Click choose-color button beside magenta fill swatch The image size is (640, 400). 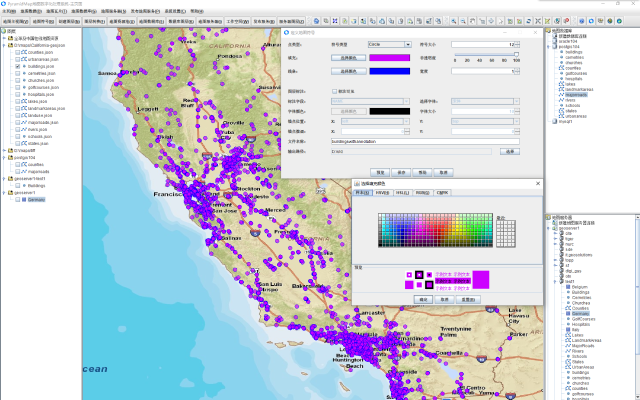pyautogui.click(x=348, y=58)
